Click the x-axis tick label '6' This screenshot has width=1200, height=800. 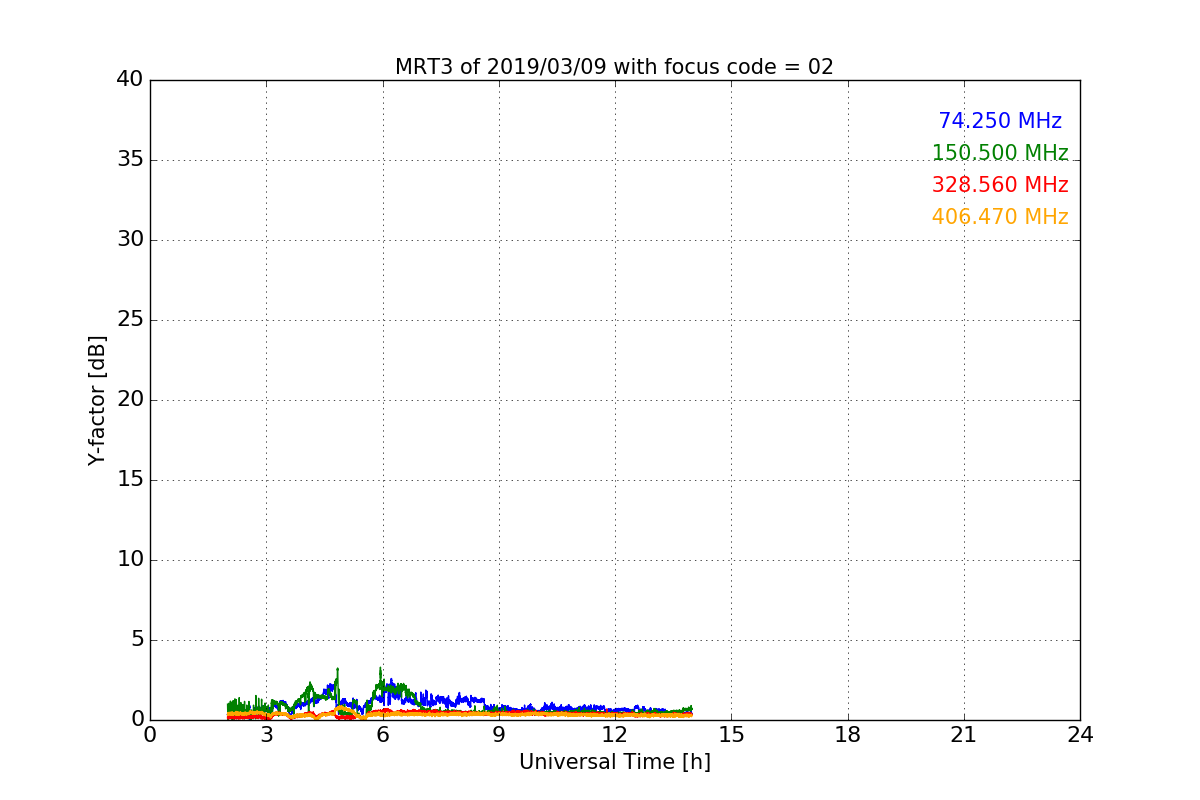tap(382, 735)
